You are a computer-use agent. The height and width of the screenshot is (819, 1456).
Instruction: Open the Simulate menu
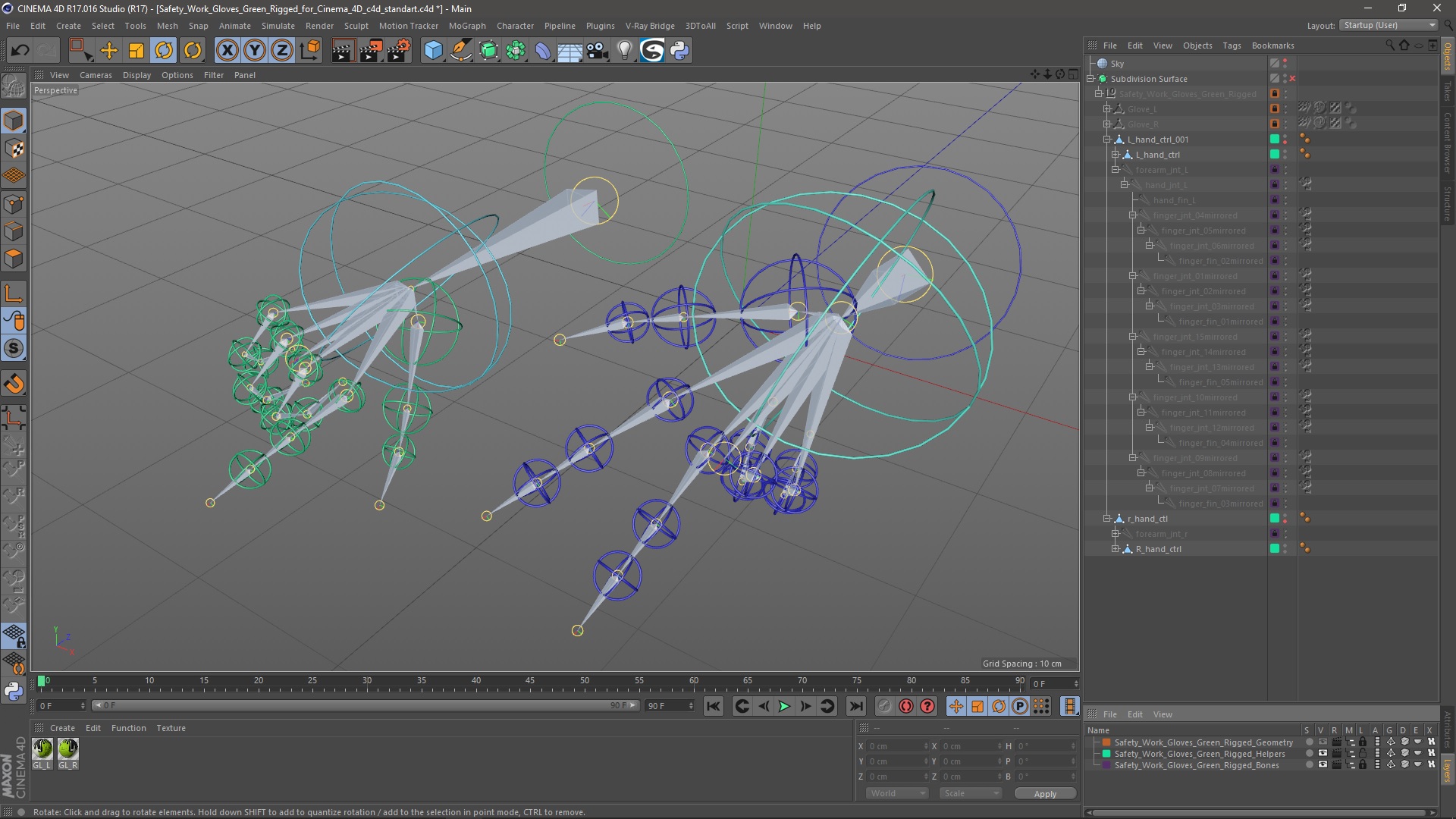pyautogui.click(x=278, y=26)
